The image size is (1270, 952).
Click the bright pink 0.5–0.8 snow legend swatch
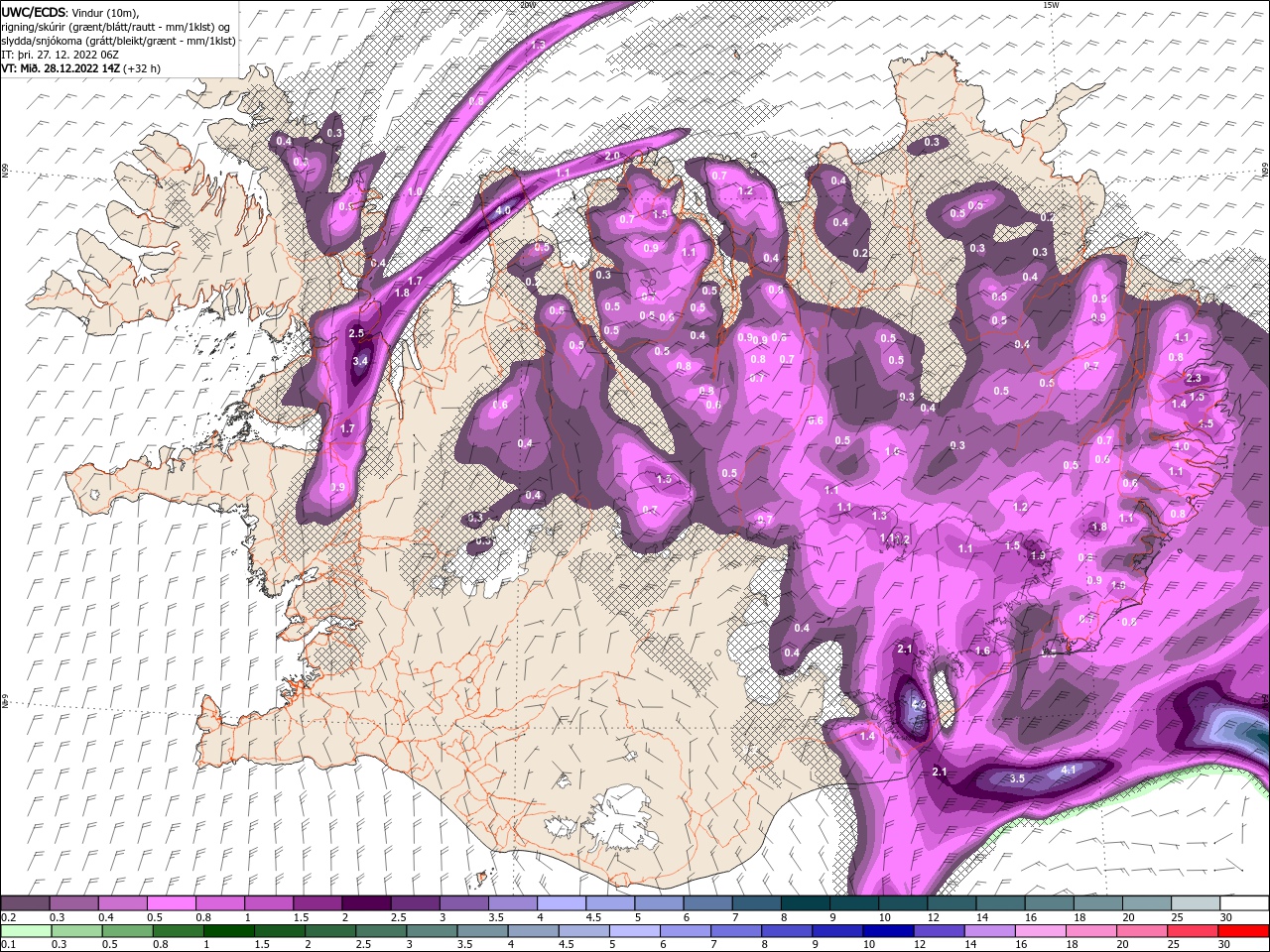click(x=171, y=903)
